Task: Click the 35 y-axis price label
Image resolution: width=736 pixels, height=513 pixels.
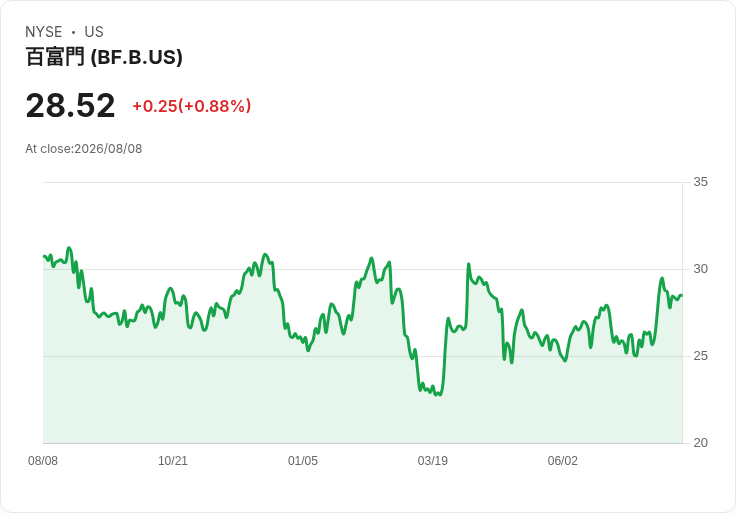Action: point(700,182)
